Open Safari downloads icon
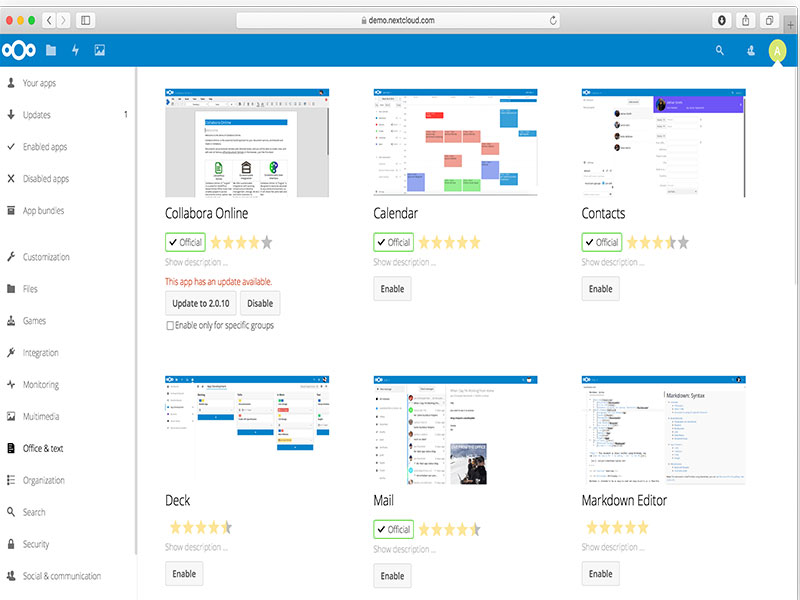Image resolution: width=800 pixels, height=600 pixels. [721, 20]
